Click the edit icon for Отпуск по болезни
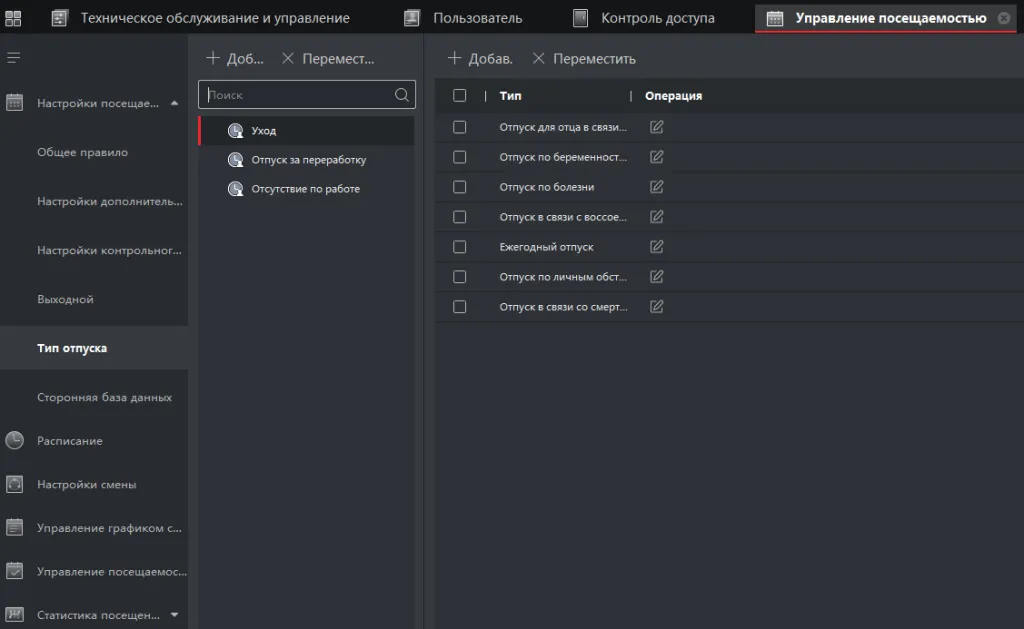Screen dimensions: 1024x629 pyautogui.click(x=656, y=187)
